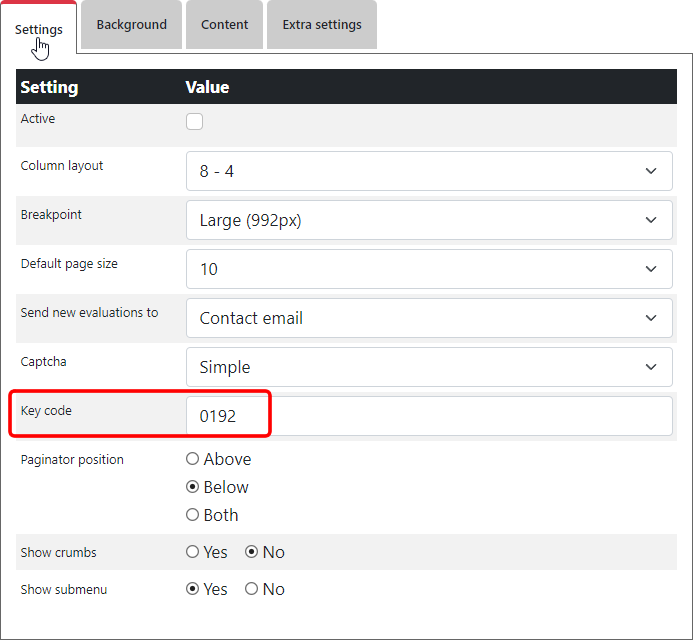Viewport: 693px width, 640px height.
Task: Open the Content tab
Action: pyautogui.click(x=224, y=25)
